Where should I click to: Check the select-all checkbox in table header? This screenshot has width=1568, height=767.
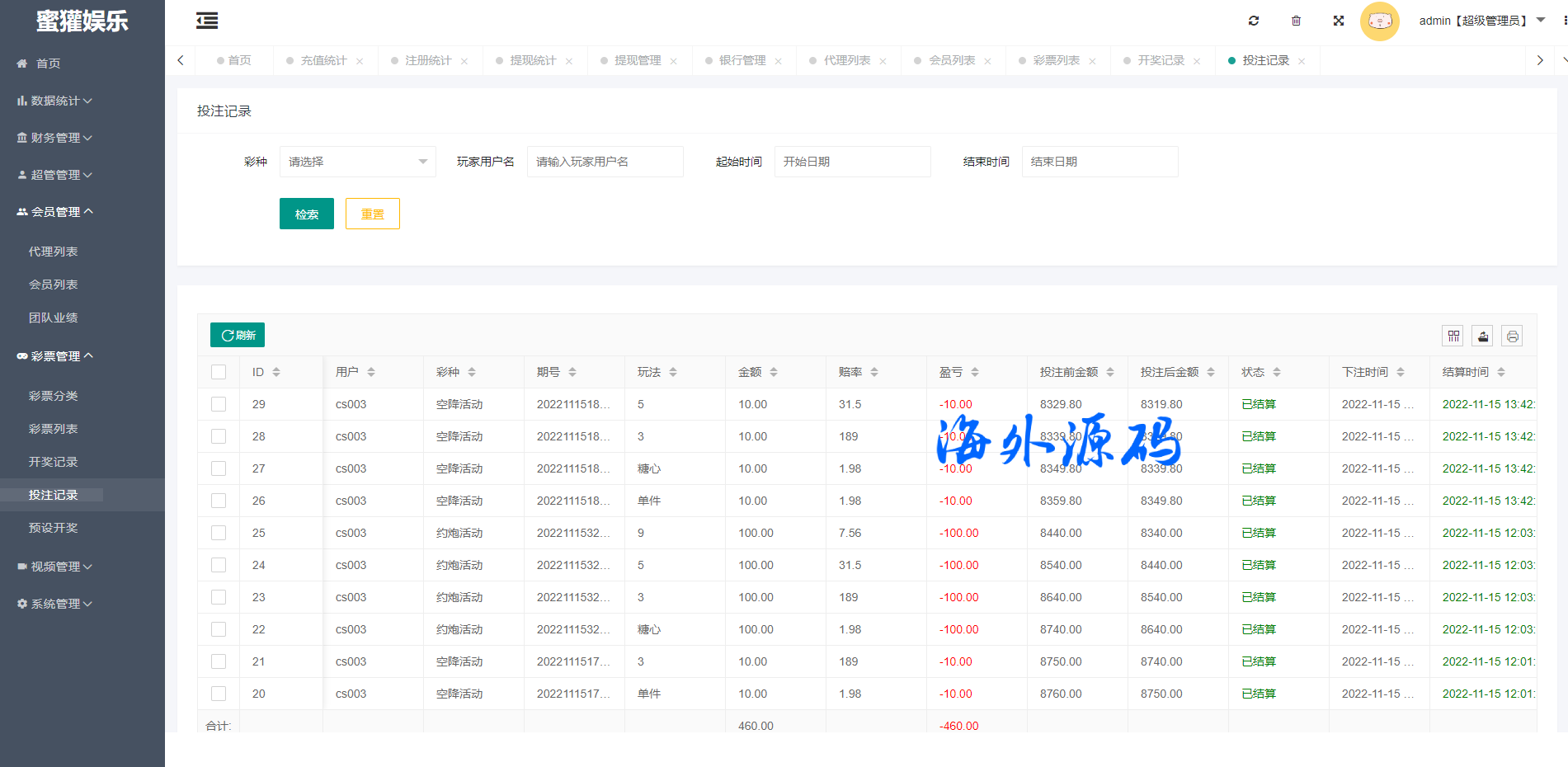pyautogui.click(x=219, y=372)
